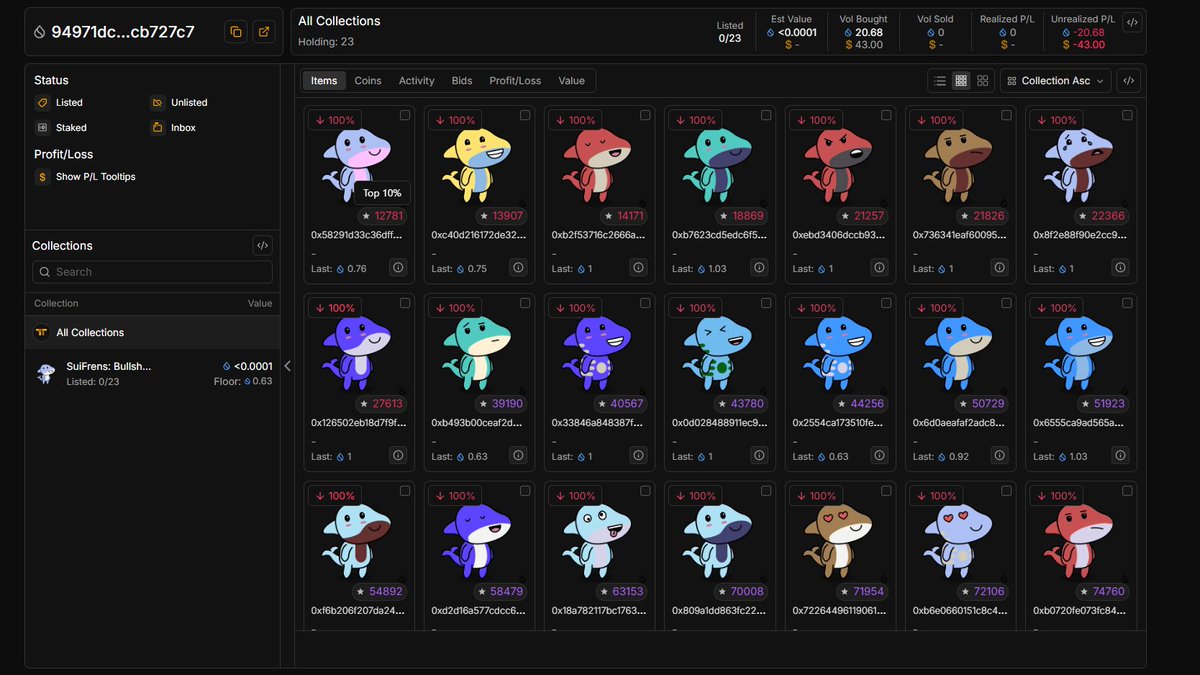Collapse the left sidebar with arrow
The height and width of the screenshot is (675, 1200).
click(x=287, y=366)
